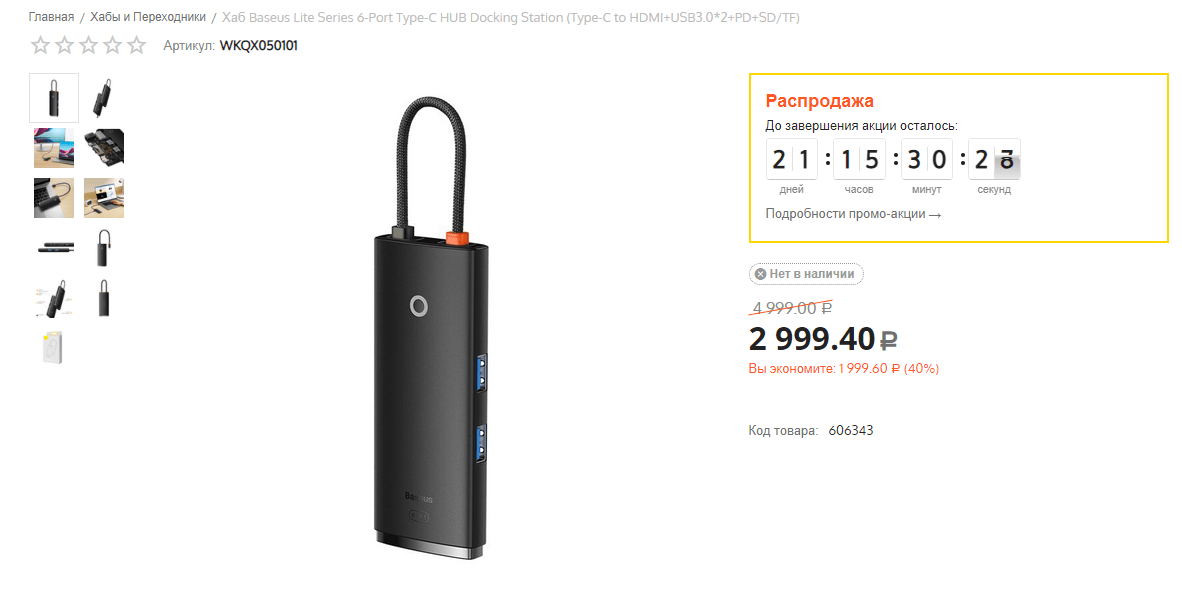Click the Распродажа sale heading
This screenshot has height=605, width=1182.
[819, 101]
